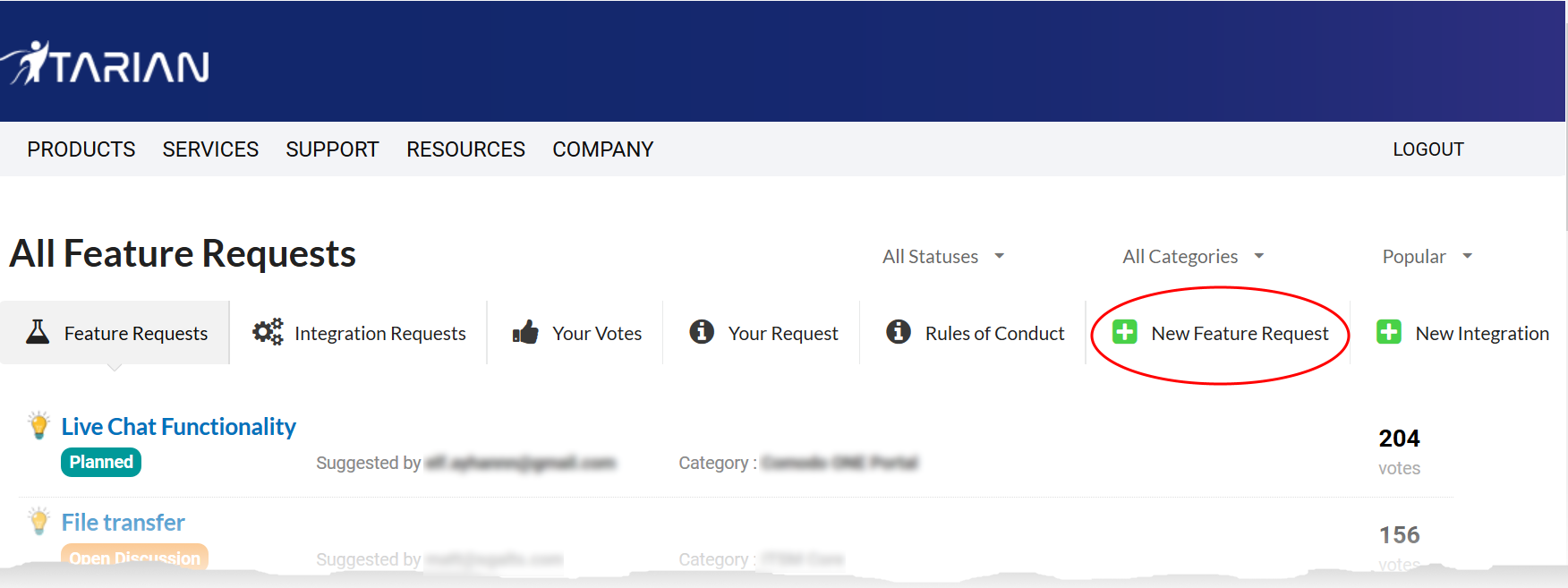Viewport: 1568px width, 588px height.
Task: Click the gears icon beside Integration Requests
Action: pos(268,332)
